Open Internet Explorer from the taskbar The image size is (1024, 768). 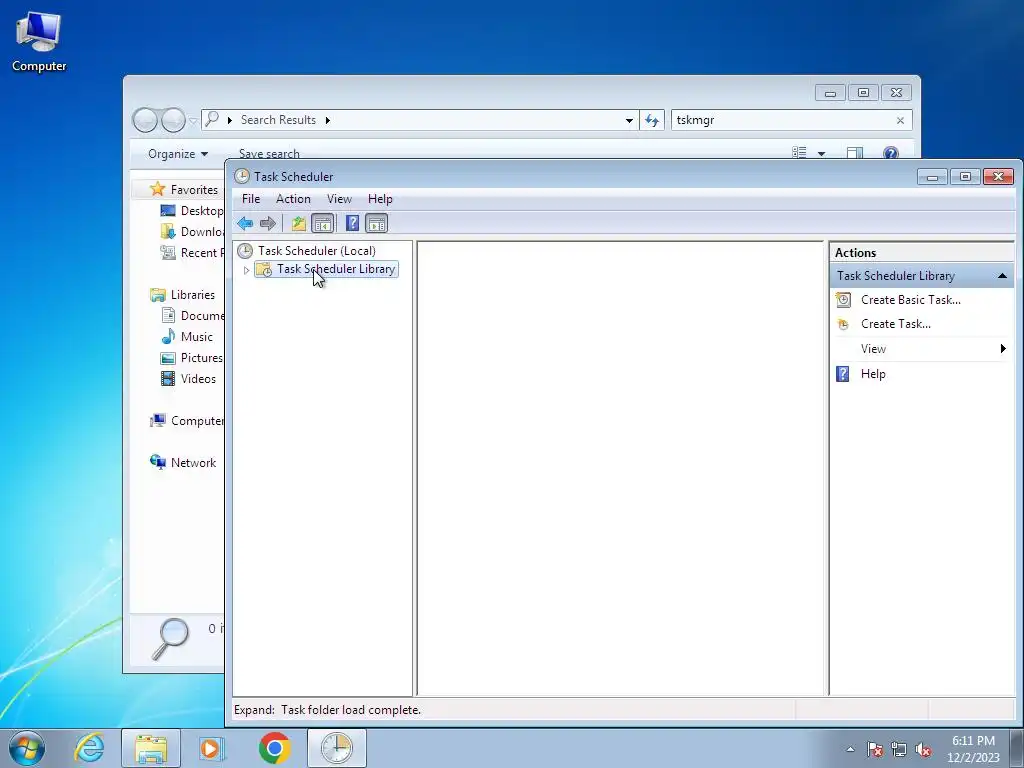coord(89,748)
